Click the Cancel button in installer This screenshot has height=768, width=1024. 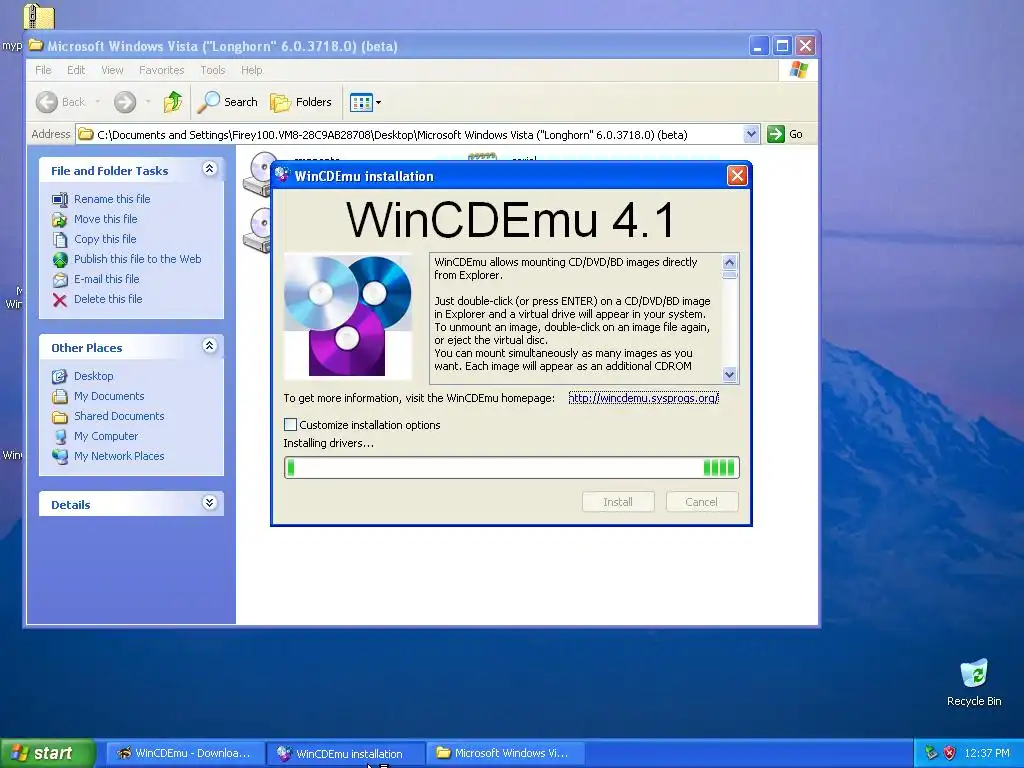(701, 502)
